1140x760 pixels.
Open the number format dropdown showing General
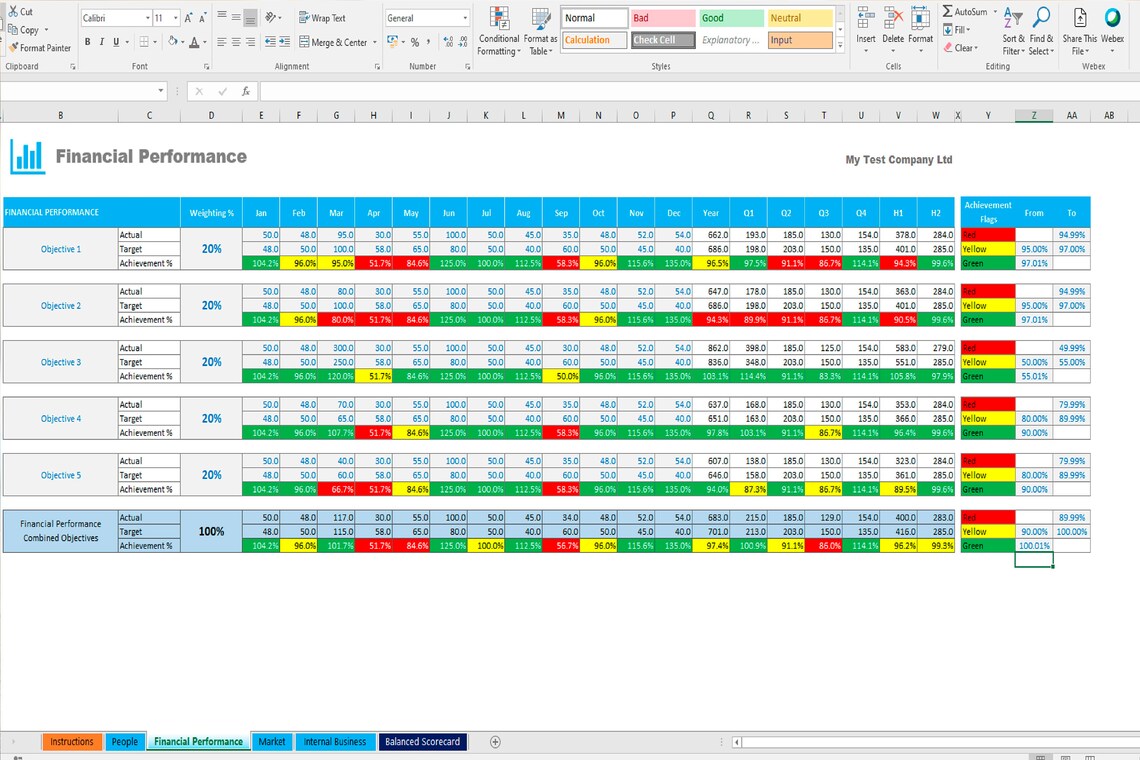point(463,17)
